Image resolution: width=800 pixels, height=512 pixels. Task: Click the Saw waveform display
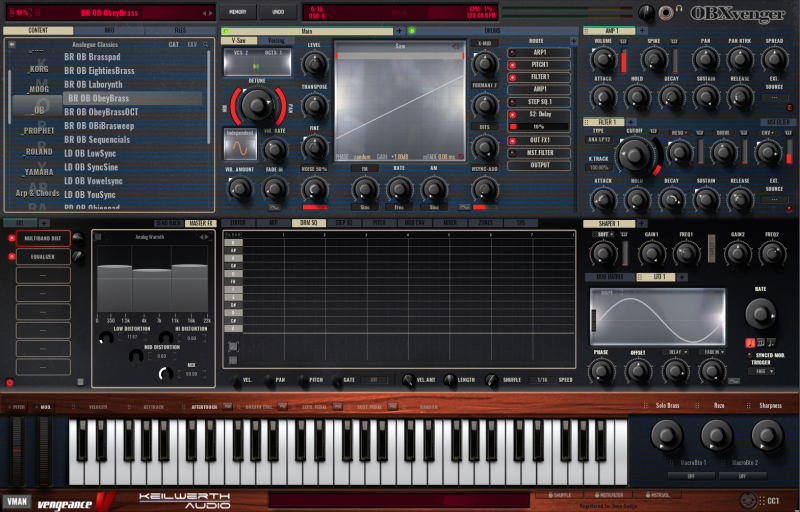[x=400, y=101]
